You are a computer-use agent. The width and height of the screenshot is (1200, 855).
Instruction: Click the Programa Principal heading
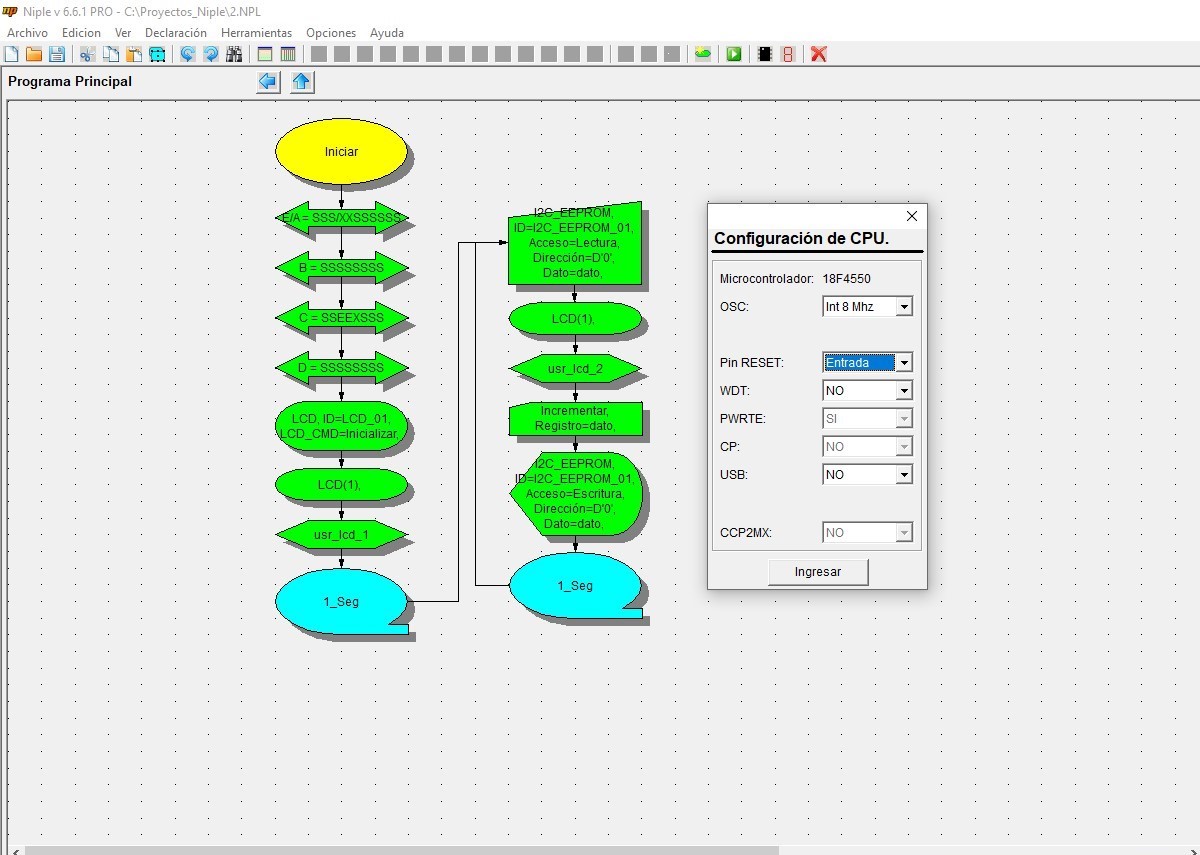pyautogui.click(x=70, y=81)
